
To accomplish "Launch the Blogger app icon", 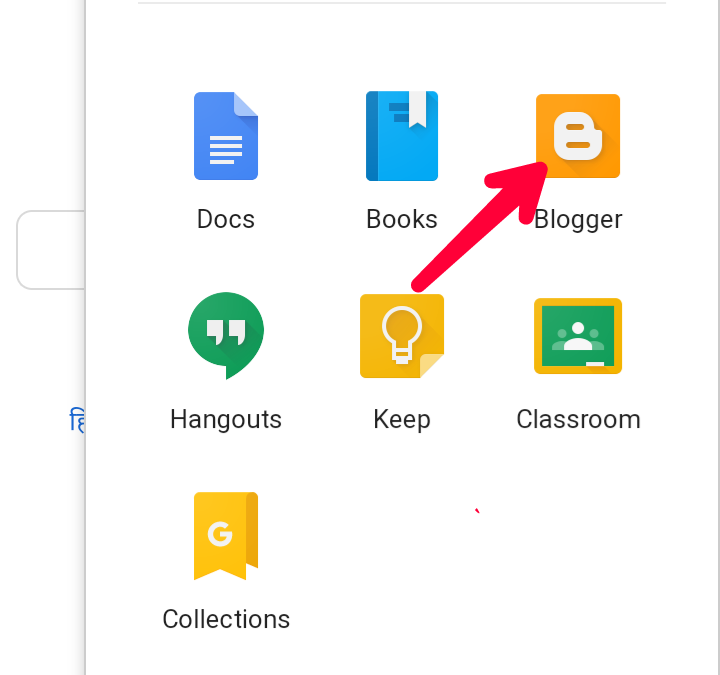I will [x=578, y=136].
